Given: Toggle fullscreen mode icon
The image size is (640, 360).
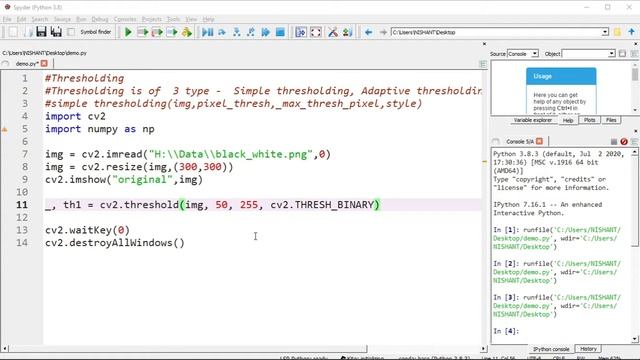Looking at the screenshot, I should [x=316, y=32].
